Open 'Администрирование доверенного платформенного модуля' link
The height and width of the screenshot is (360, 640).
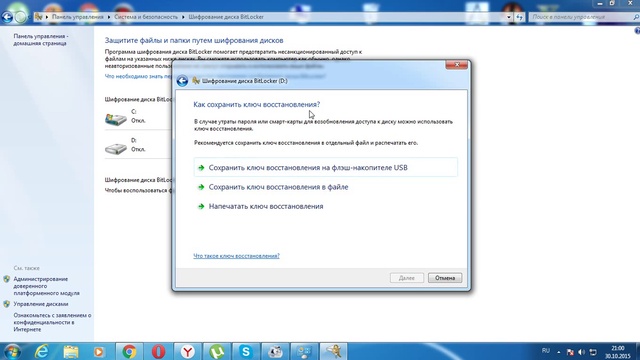click(x=47, y=286)
